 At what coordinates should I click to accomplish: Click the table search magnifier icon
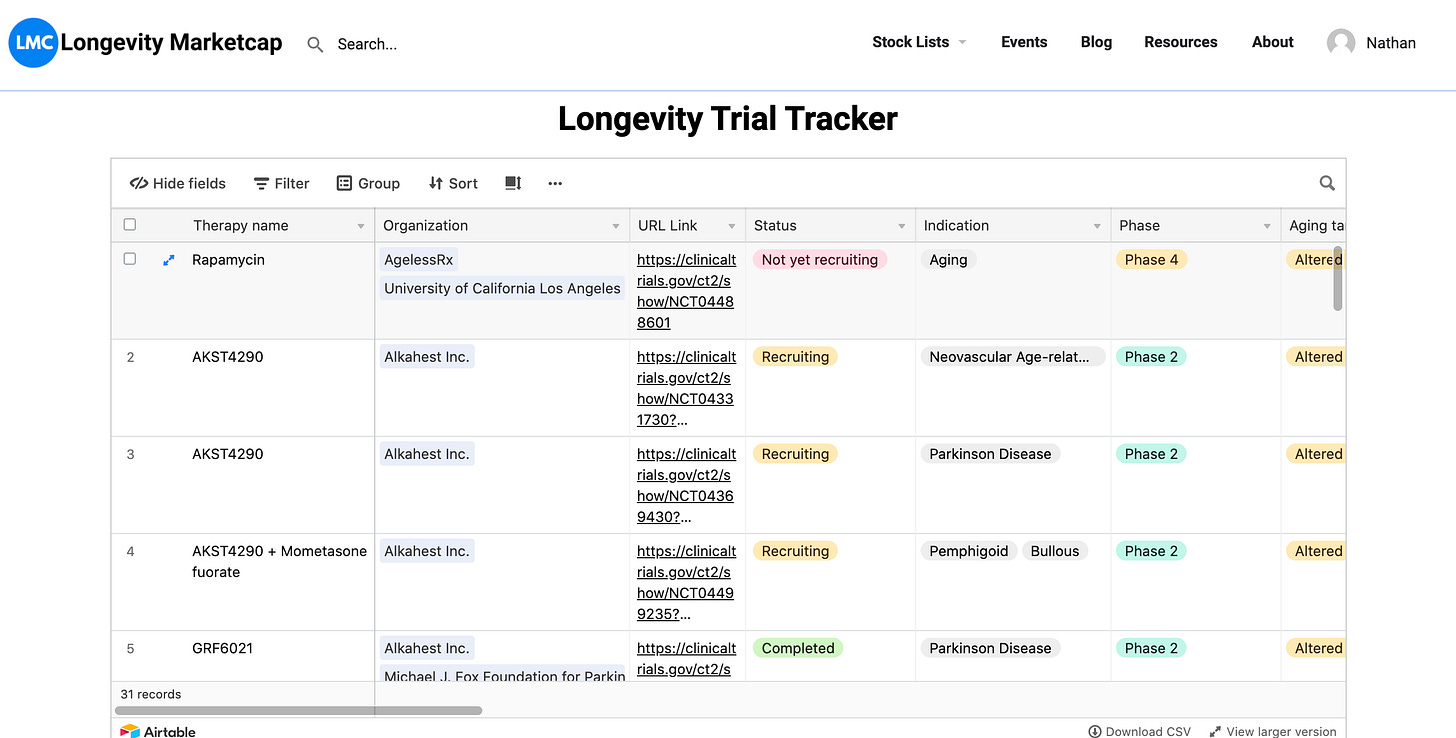coord(1327,183)
